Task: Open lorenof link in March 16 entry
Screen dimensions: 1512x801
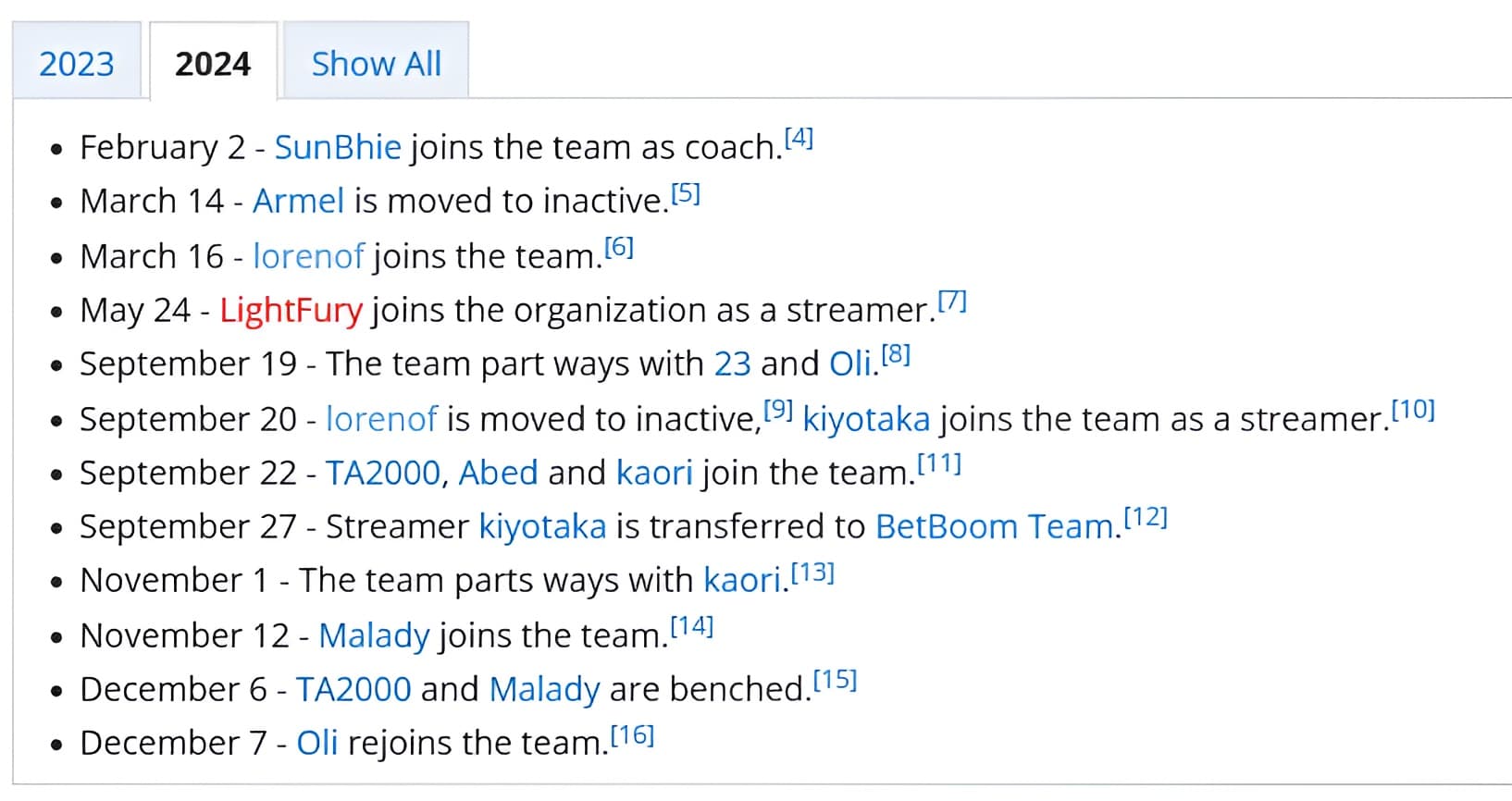Action: pos(308,256)
